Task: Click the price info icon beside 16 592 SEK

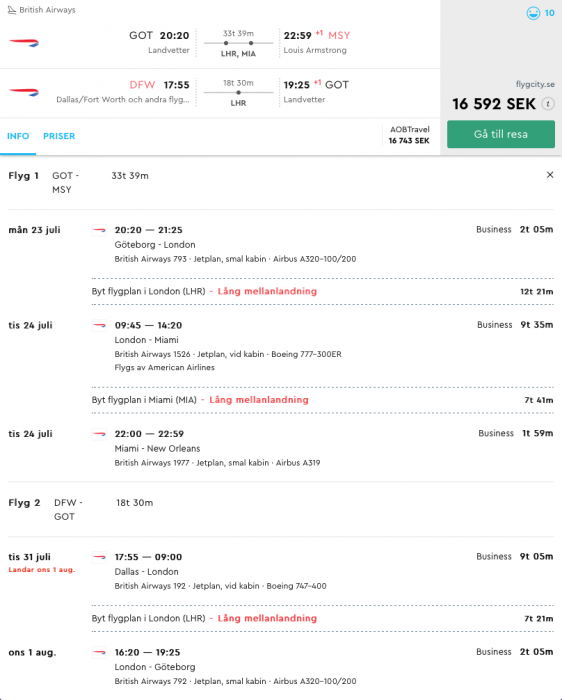Action: [548, 104]
